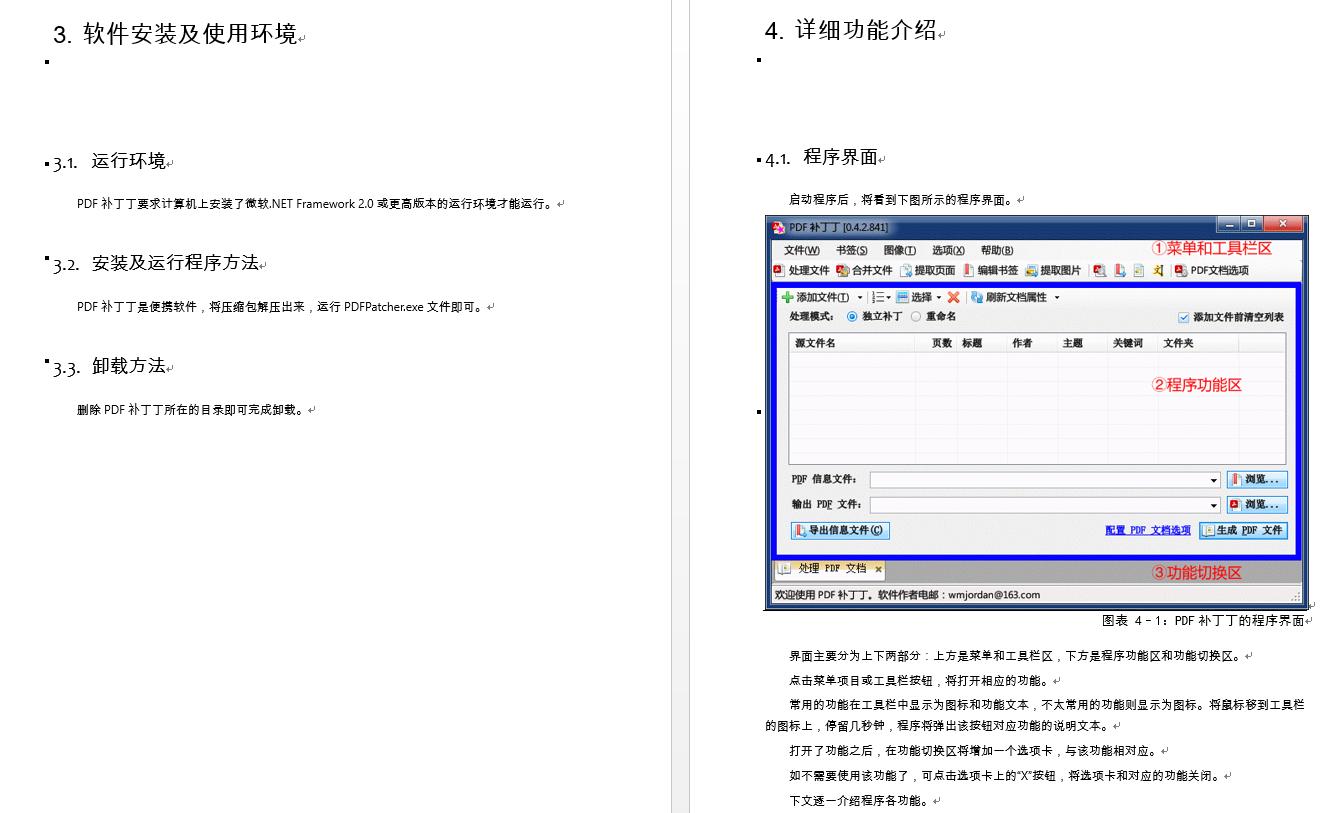Click the green 添加文件 plus icon
Image resolution: width=1337 pixels, height=813 pixels.
785,297
